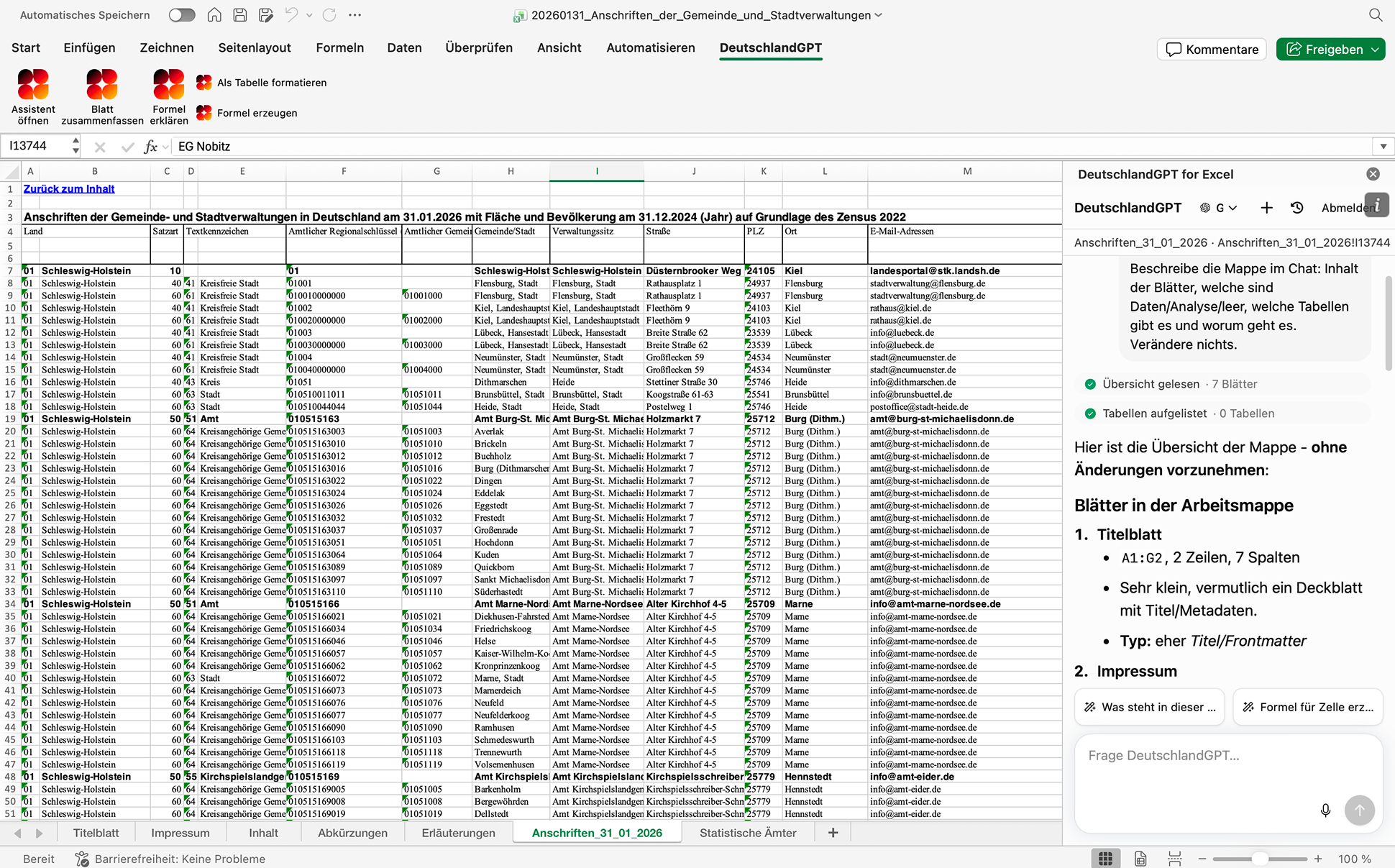
Task: Switch to the Inhalt sheet tab
Action: pos(263,833)
